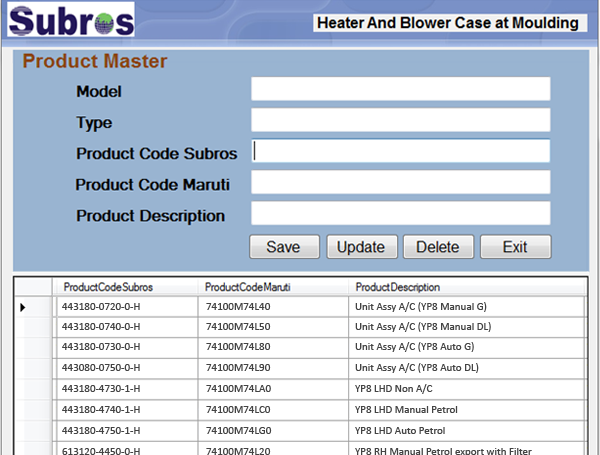600x455 pixels.
Task: Click the Subros logo
Action: (71, 19)
